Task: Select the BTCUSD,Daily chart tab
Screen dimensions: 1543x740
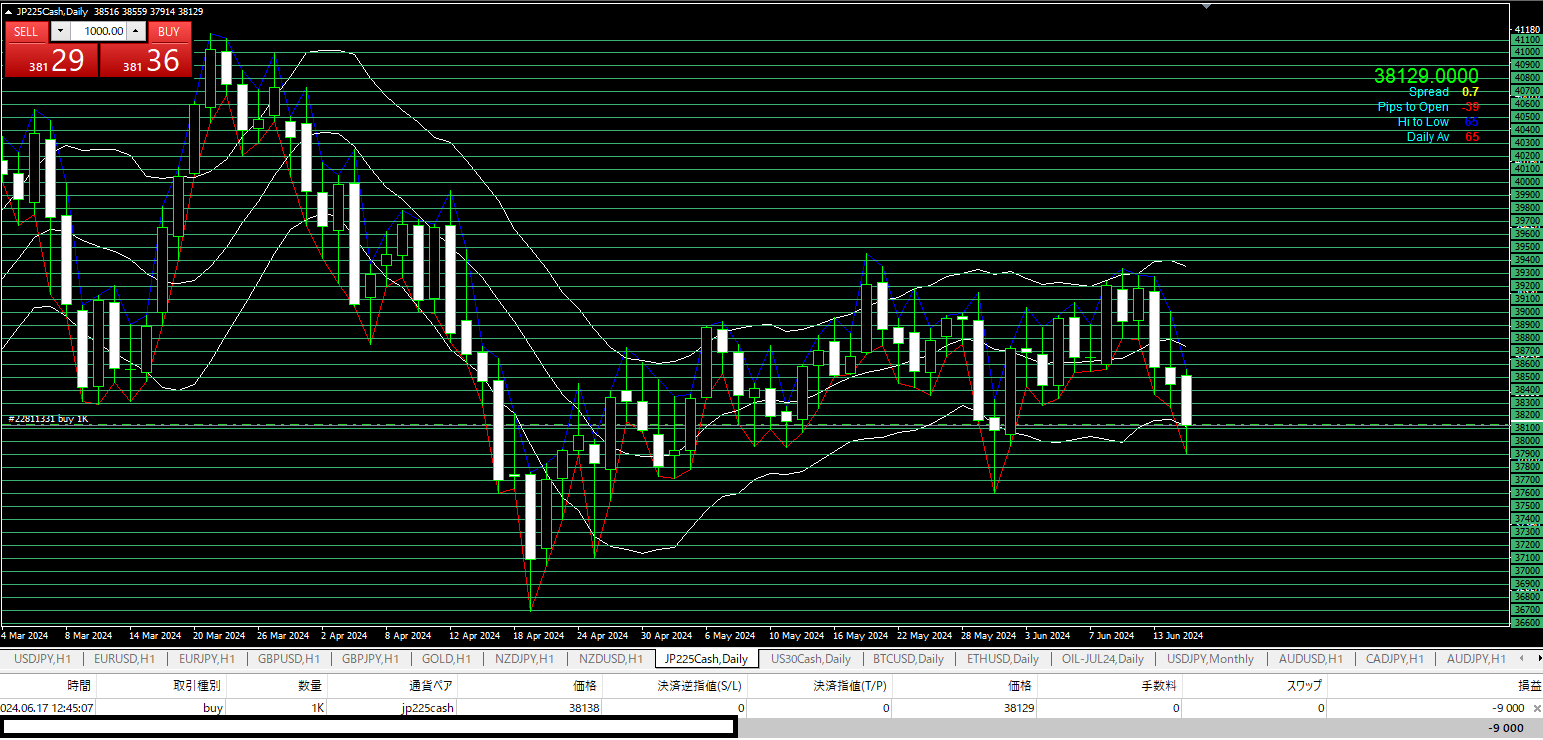Action: click(908, 659)
